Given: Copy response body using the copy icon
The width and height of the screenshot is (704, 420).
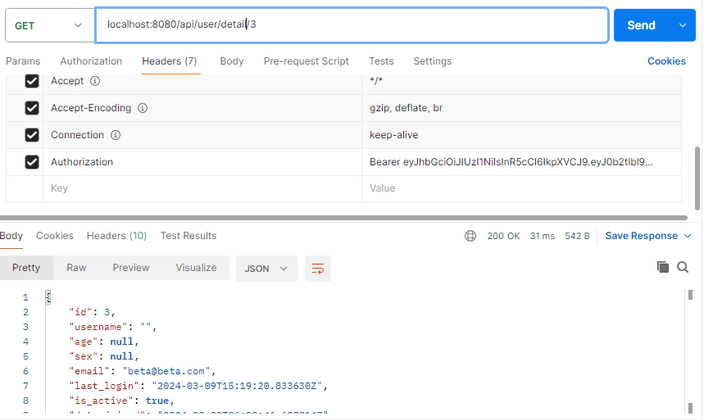Looking at the screenshot, I should point(662,267).
